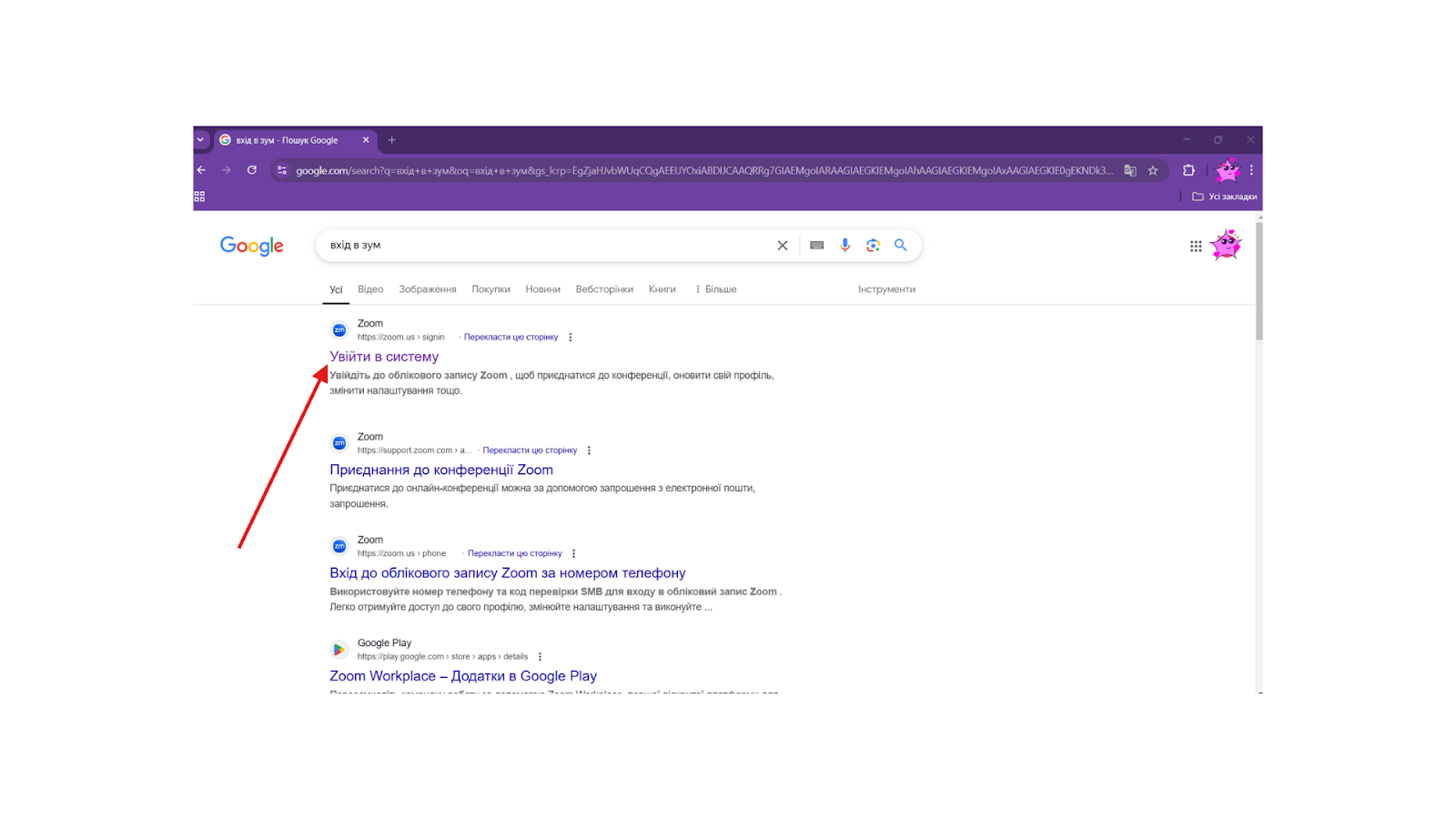Image resolution: width=1456 pixels, height=819 pixels.
Task: Click the Zoom favicon of the support result
Action: (x=339, y=443)
